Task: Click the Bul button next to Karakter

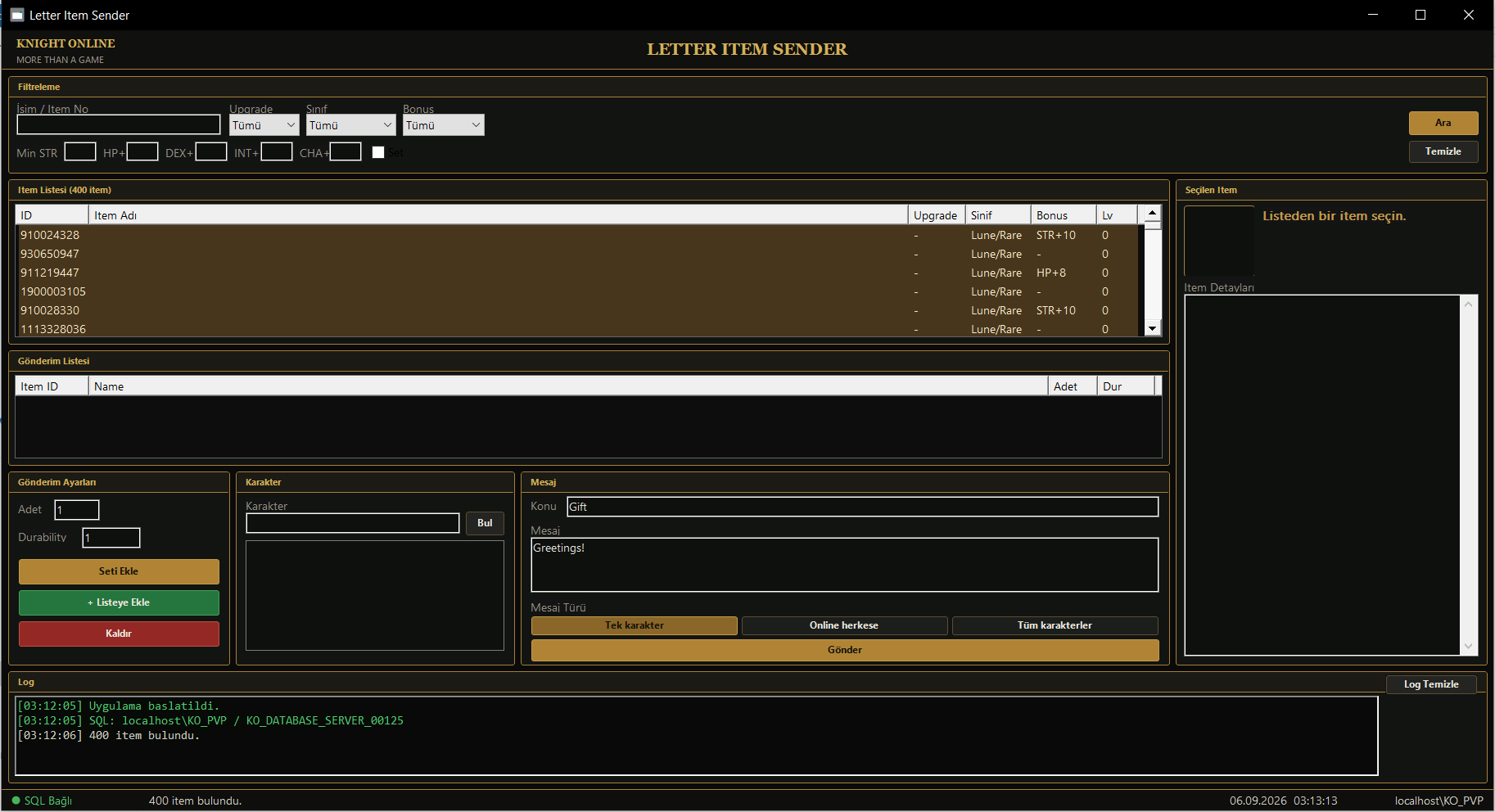Action: point(485,523)
